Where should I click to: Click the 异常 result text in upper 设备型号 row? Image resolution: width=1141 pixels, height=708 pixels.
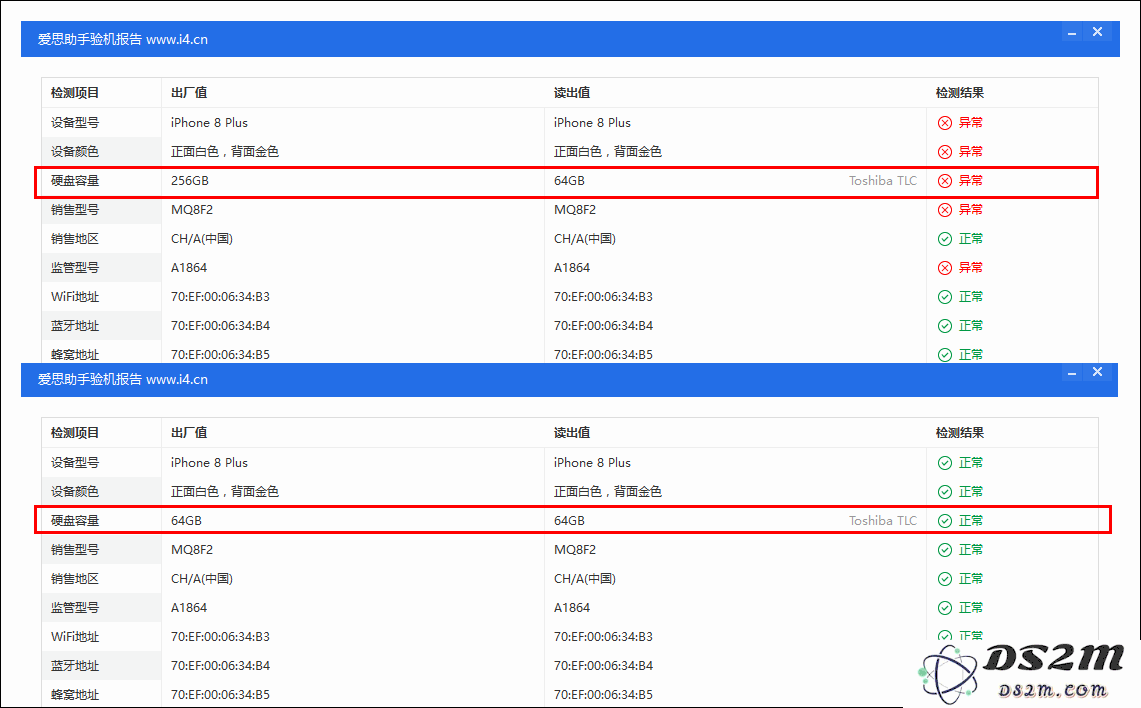pyautogui.click(x=971, y=123)
